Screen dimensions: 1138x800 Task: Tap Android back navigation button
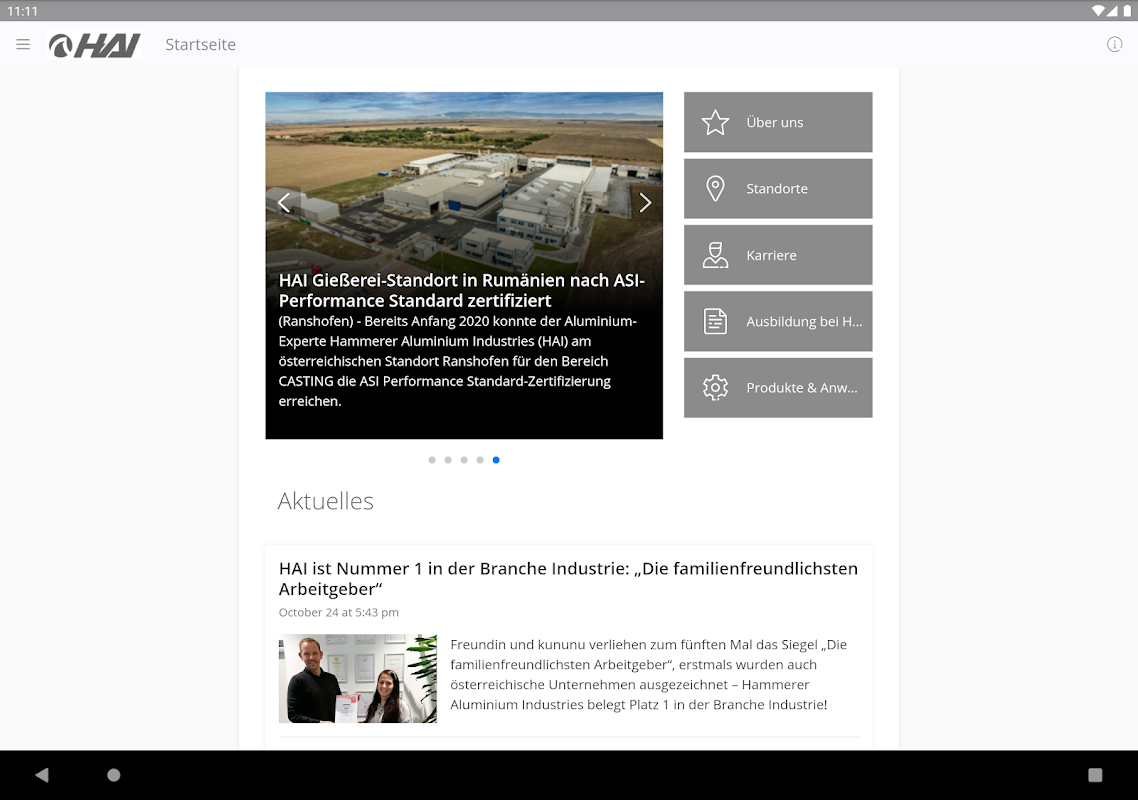pos(42,775)
